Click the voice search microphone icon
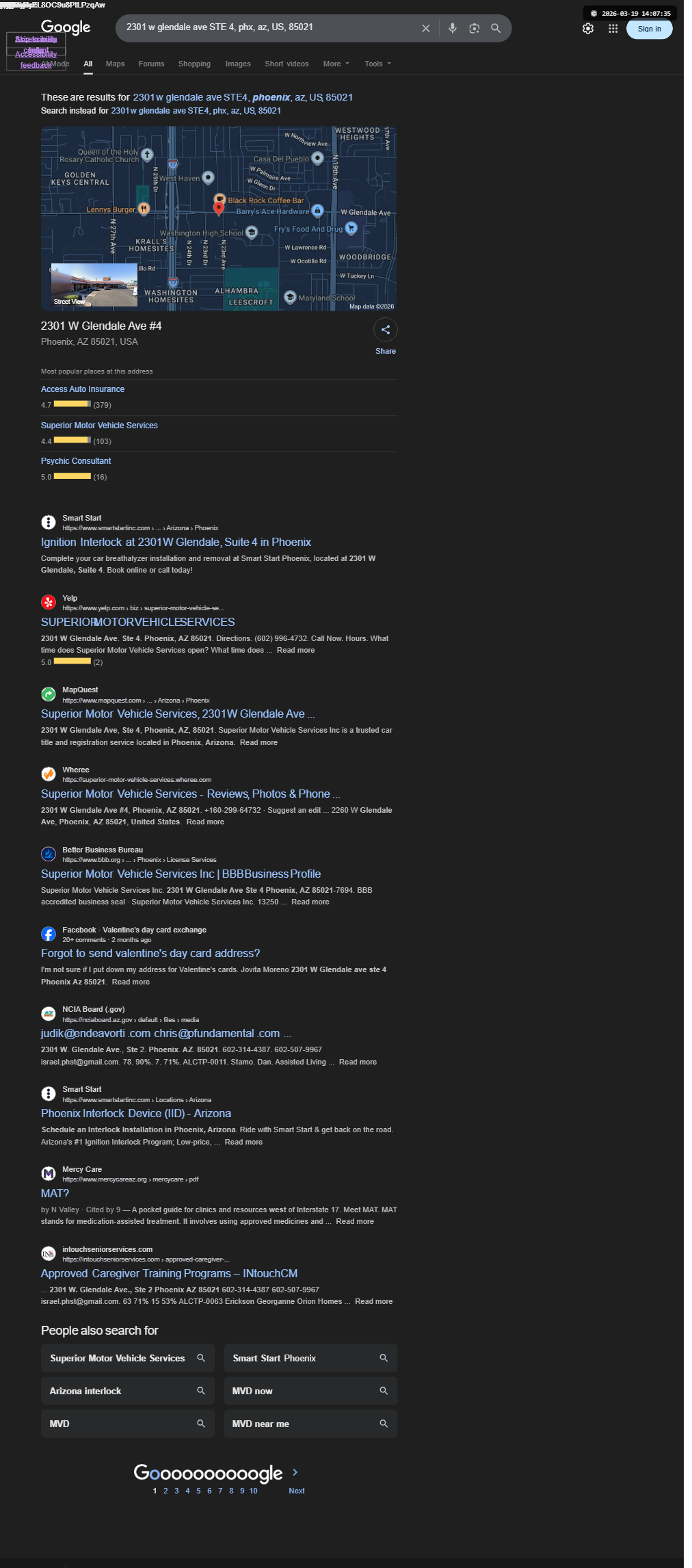Screen dimensions: 692x1568 click(x=452, y=28)
